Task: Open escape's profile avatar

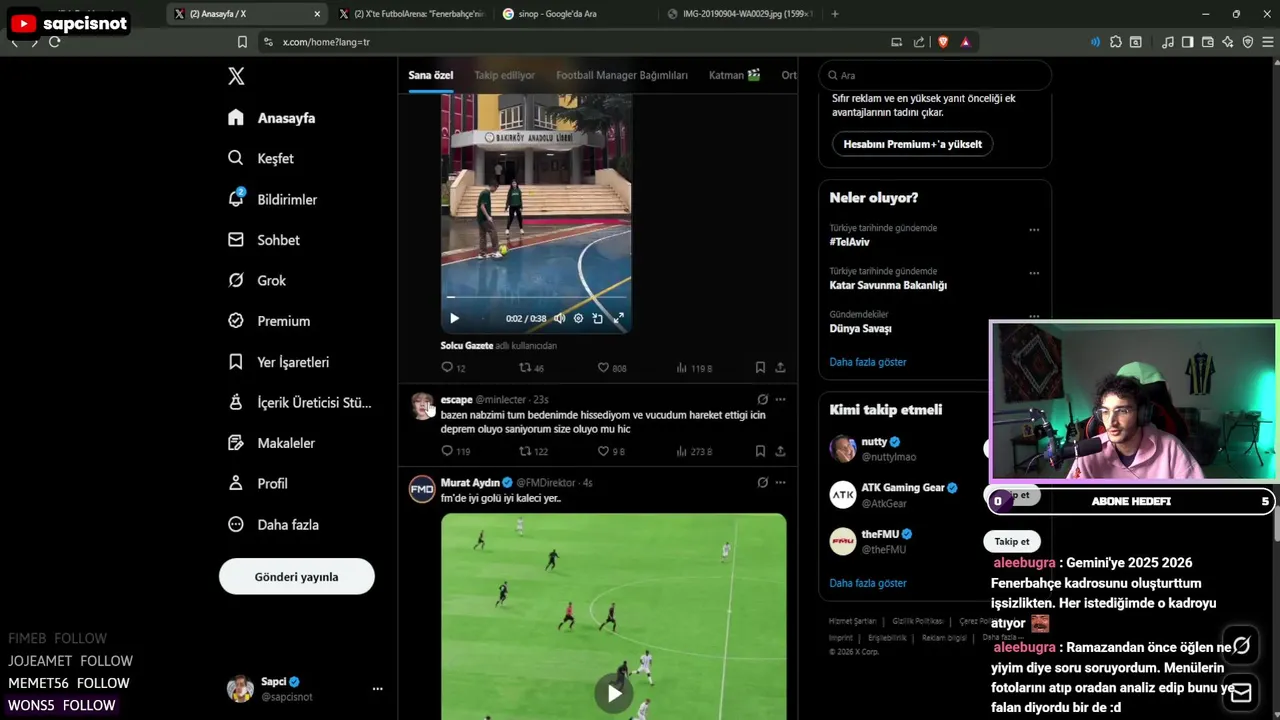Action: (422, 406)
